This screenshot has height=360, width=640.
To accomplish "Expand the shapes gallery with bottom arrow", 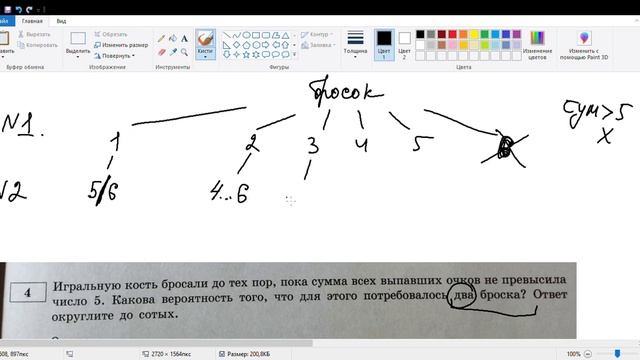I will (295, 55).
